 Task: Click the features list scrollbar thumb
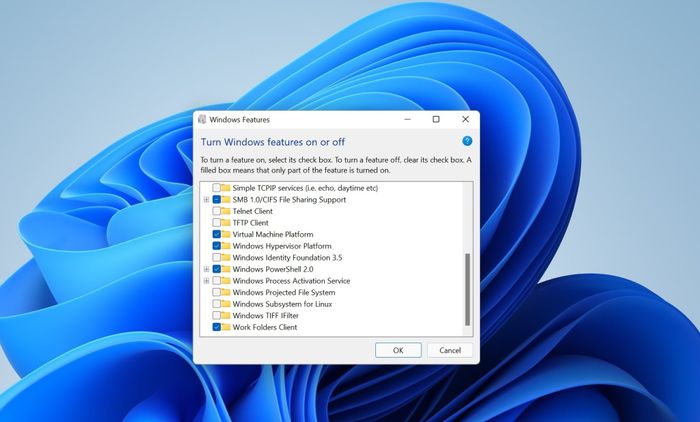click(x=467, y=289)
